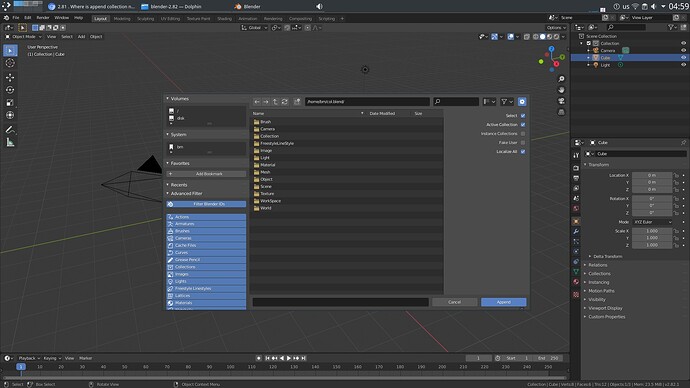Expand the Recents panel

point(179,185)
